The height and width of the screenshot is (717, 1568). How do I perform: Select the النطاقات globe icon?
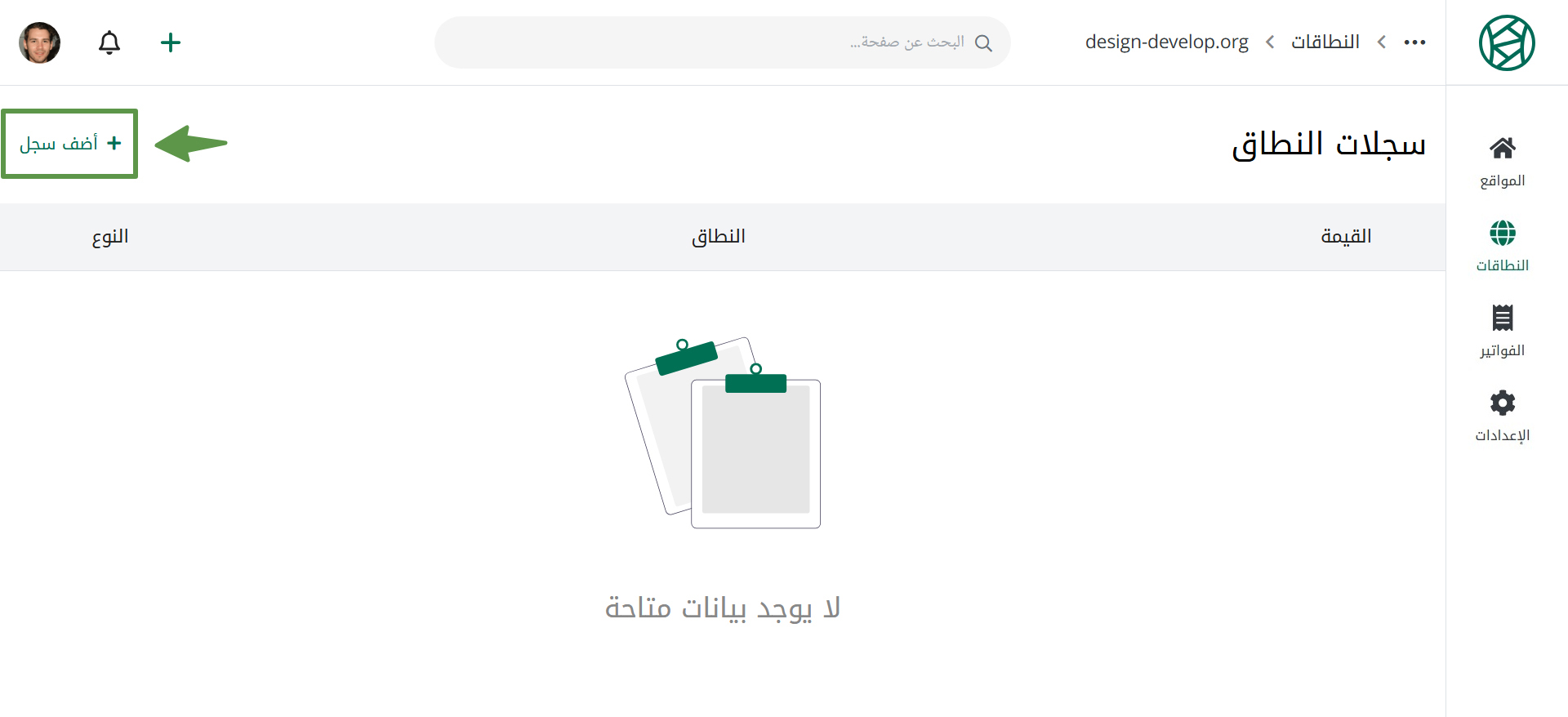point(1502,233)
